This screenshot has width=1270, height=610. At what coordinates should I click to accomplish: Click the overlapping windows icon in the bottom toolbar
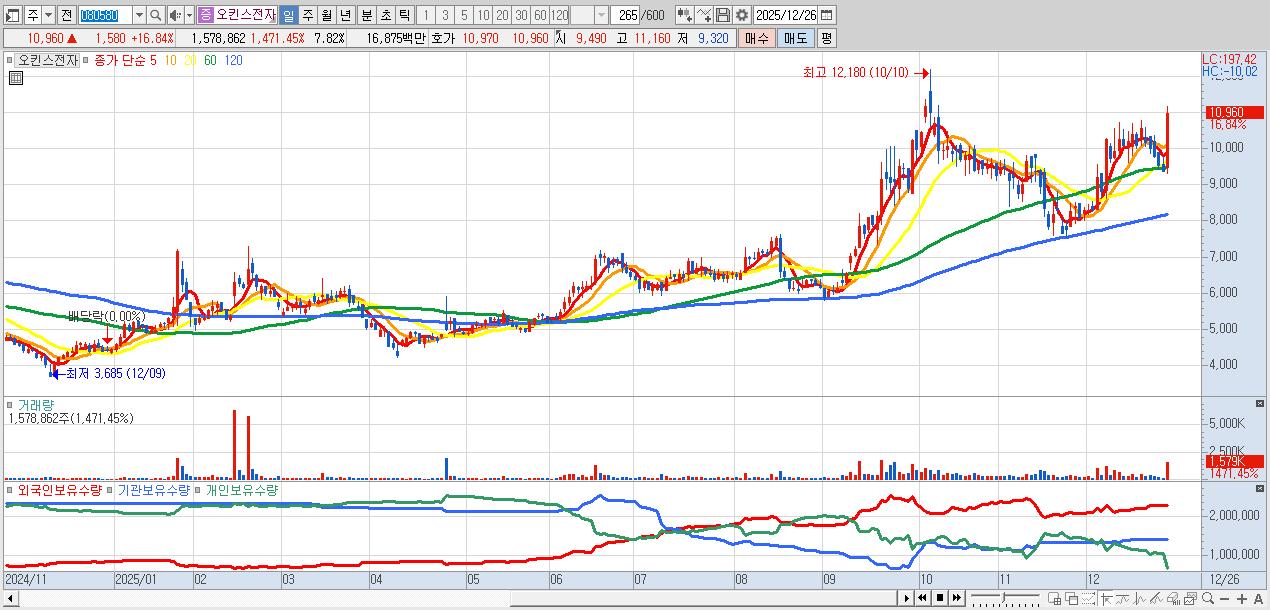tap(1072, 598)
